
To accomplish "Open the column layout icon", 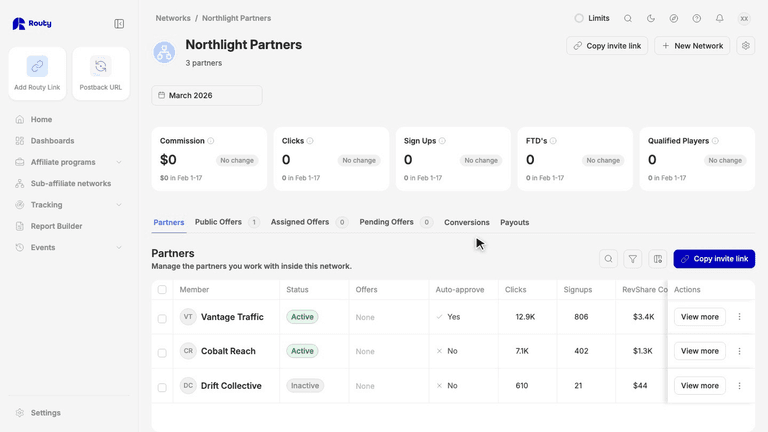I will [658, 259].
